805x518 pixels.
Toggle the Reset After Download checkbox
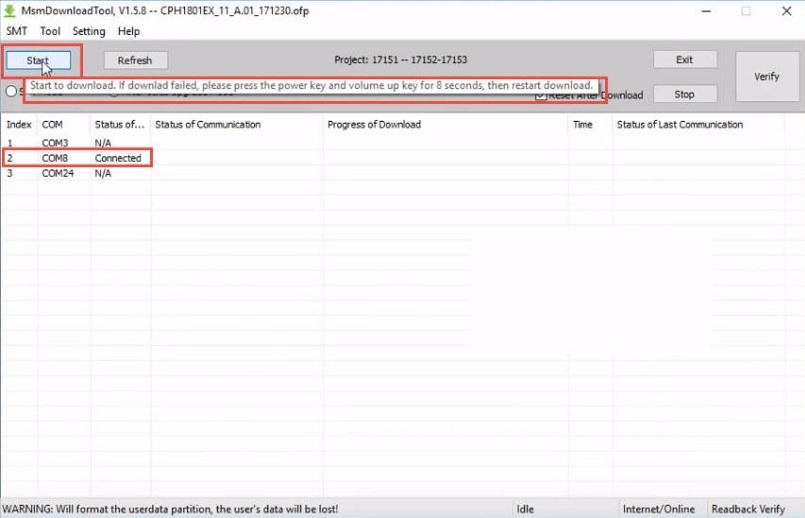tap(541, 96)
